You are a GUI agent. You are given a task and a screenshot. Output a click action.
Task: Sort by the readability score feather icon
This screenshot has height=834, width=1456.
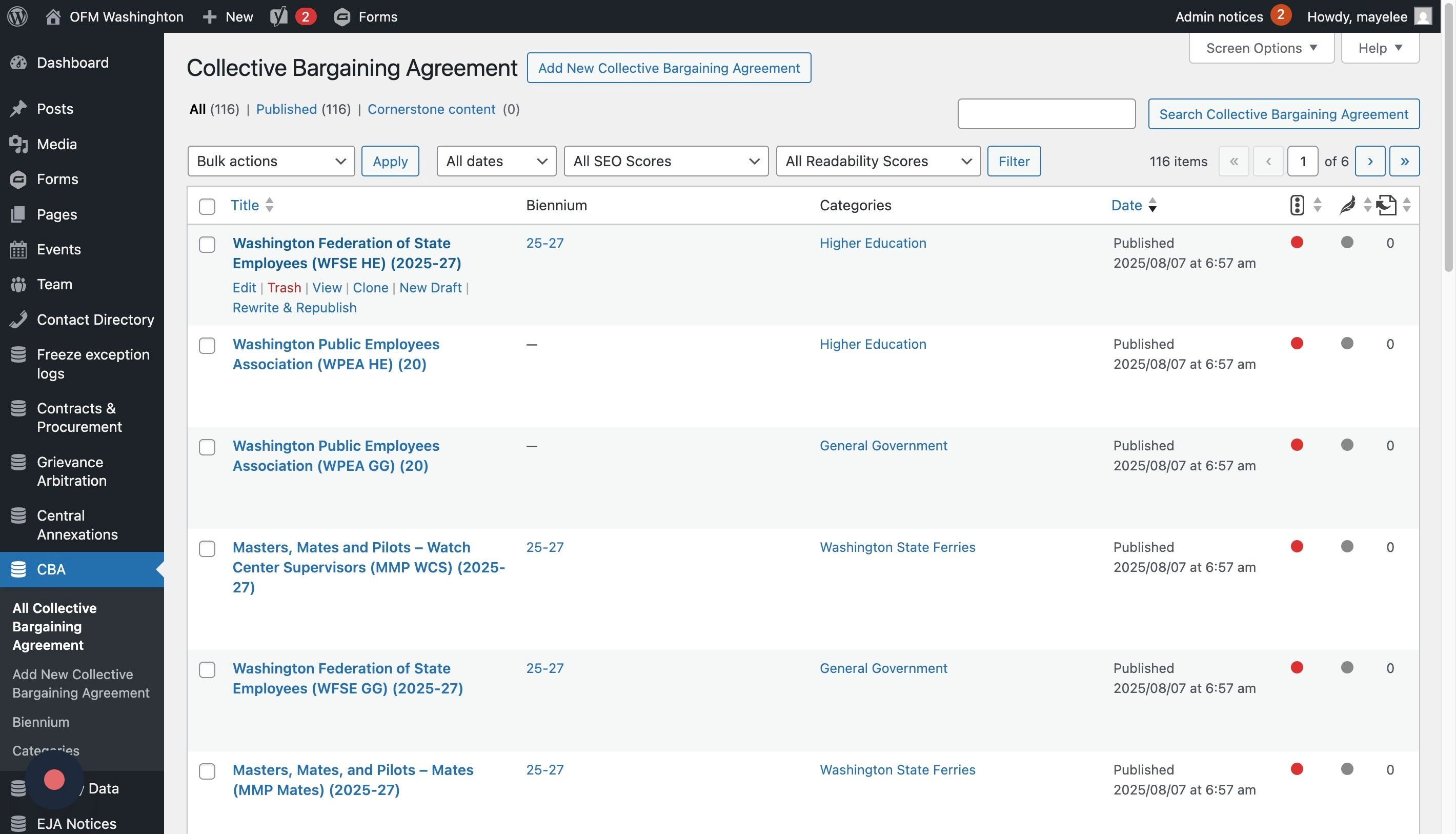[1347, 205]
